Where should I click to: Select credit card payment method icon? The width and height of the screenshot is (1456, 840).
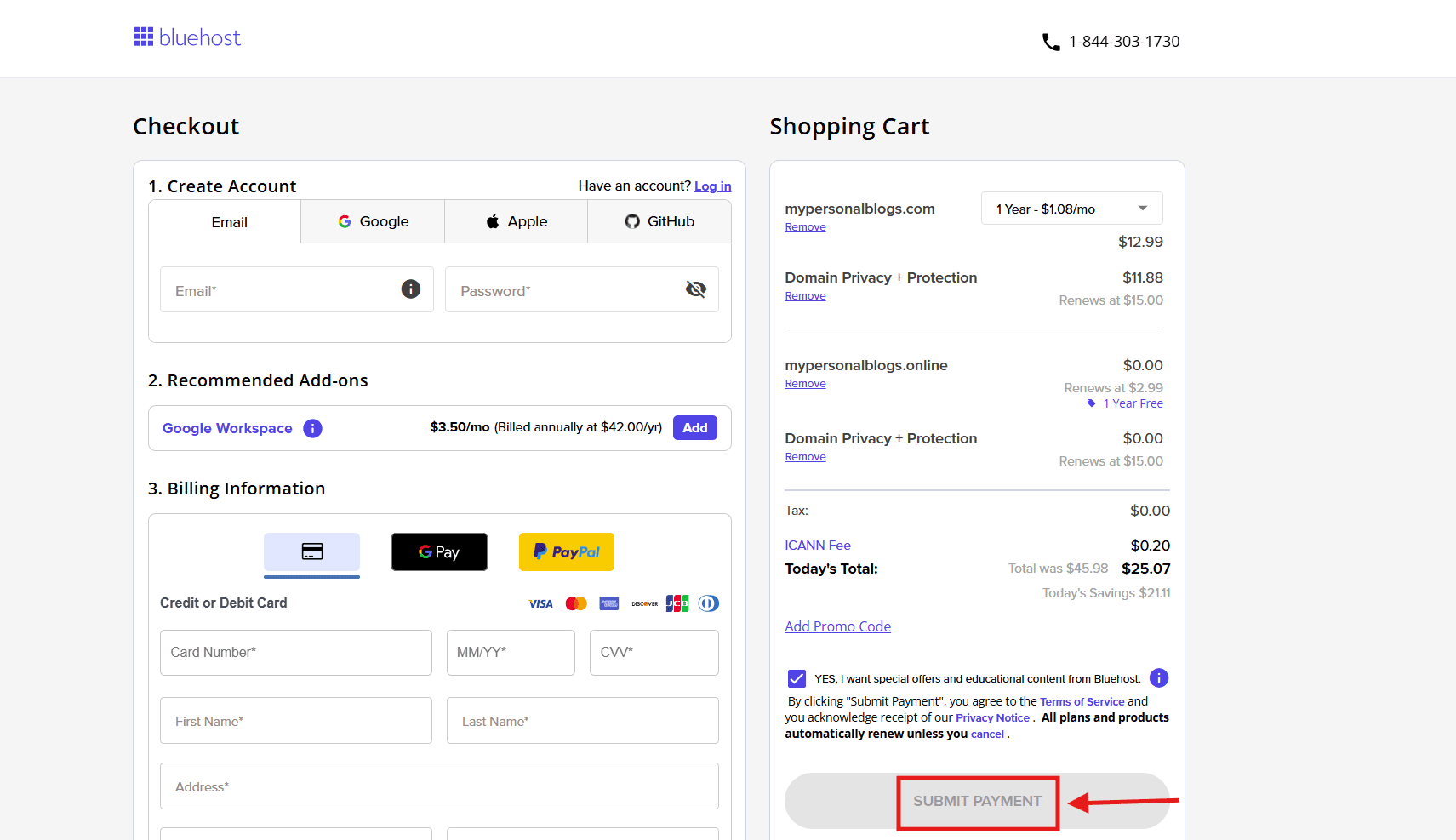click(x=311, y=552)
